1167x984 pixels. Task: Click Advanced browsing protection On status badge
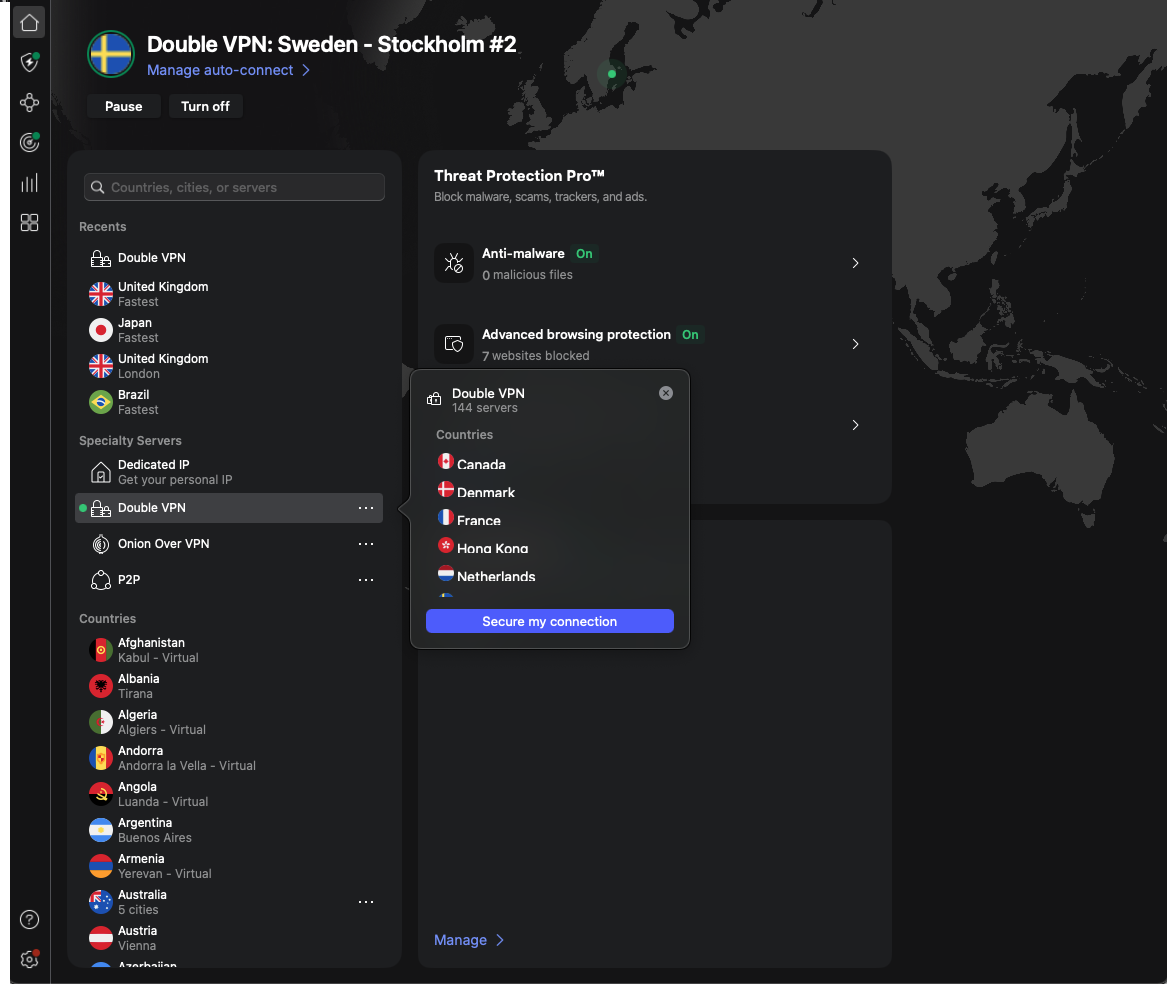point(691,335)
